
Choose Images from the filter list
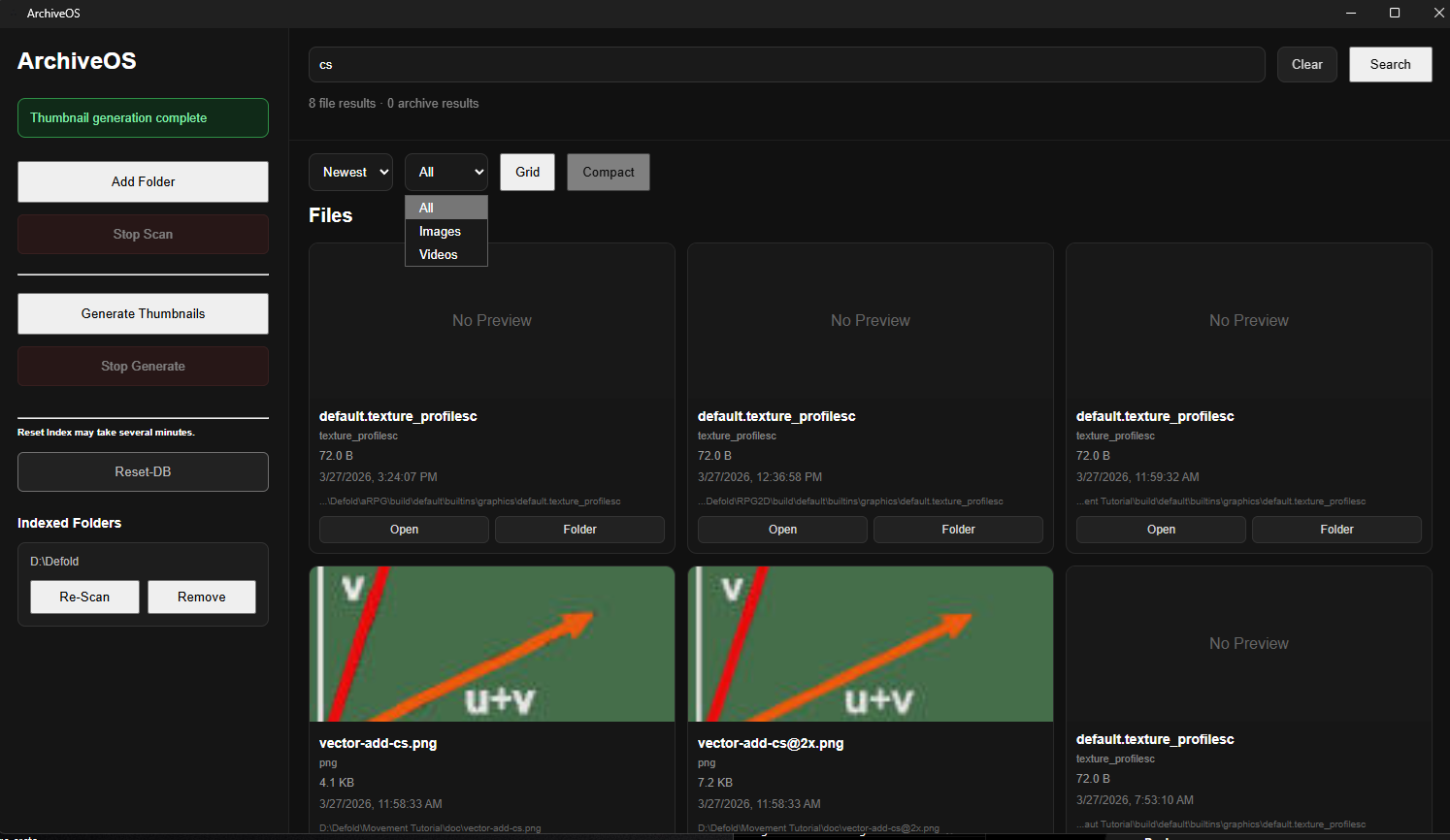click(446, 231)
